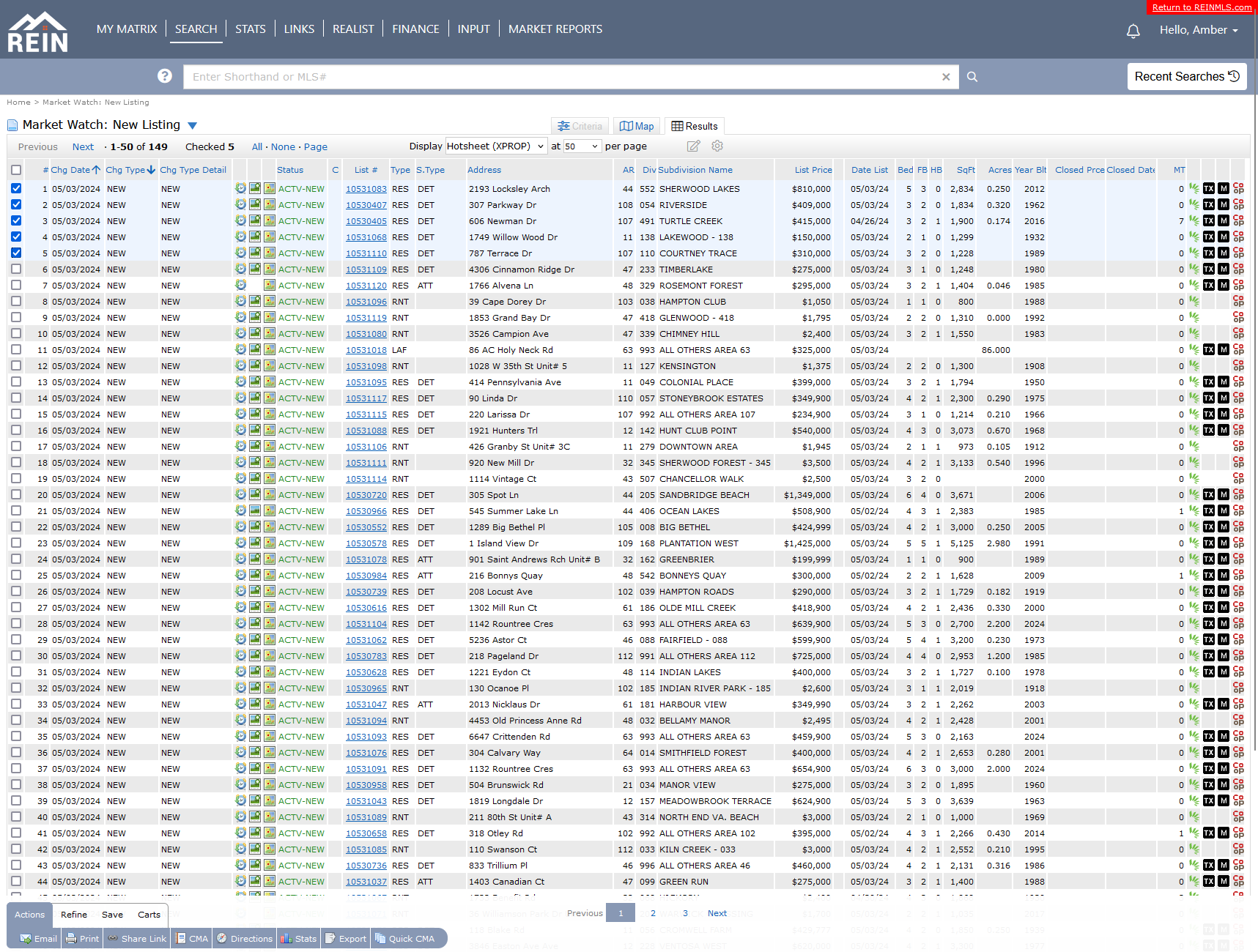Click Directions in bottom toolbar
Viewport: 1258px width, 952px height.
(x=245, y=938)
